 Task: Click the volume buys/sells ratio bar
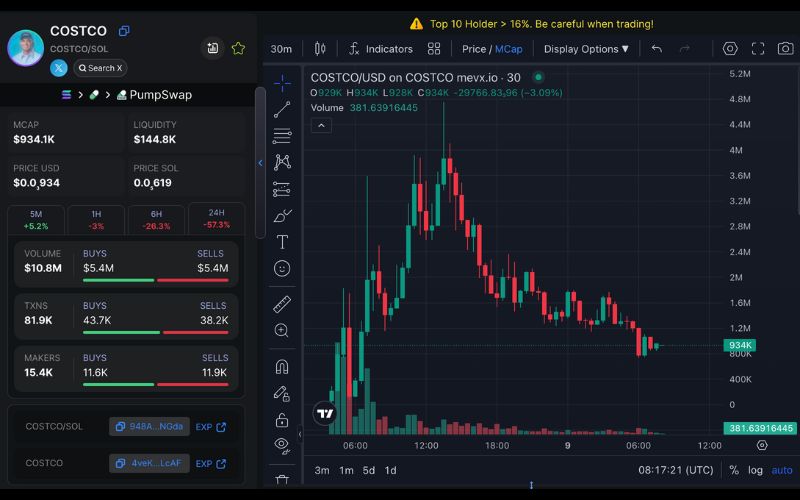156,280
